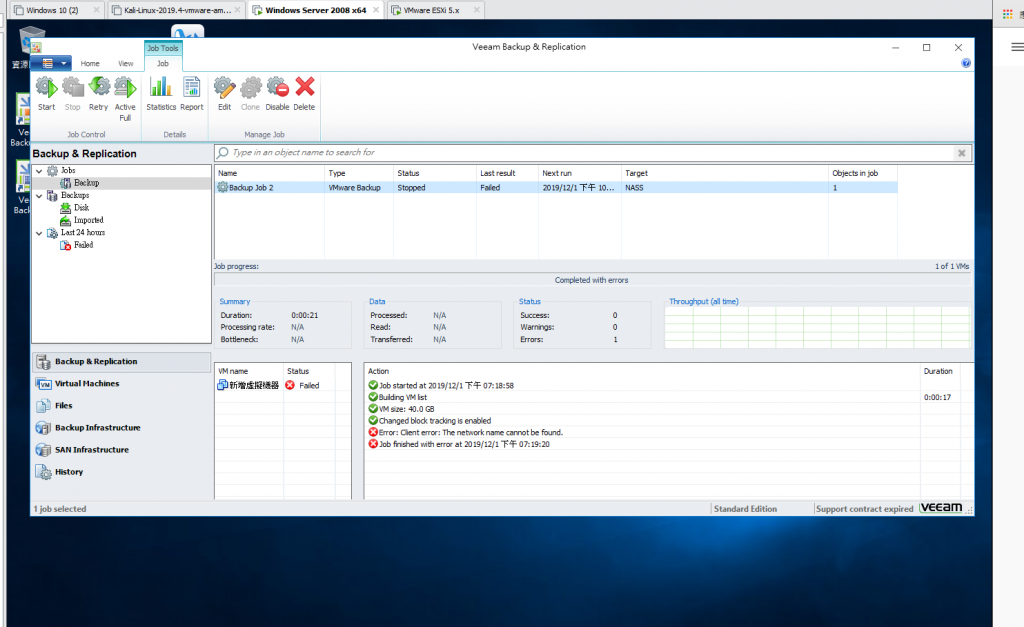This screenshot has height=627, width=1024.
Task: Open job Statistics
Action: coord(161,93)
